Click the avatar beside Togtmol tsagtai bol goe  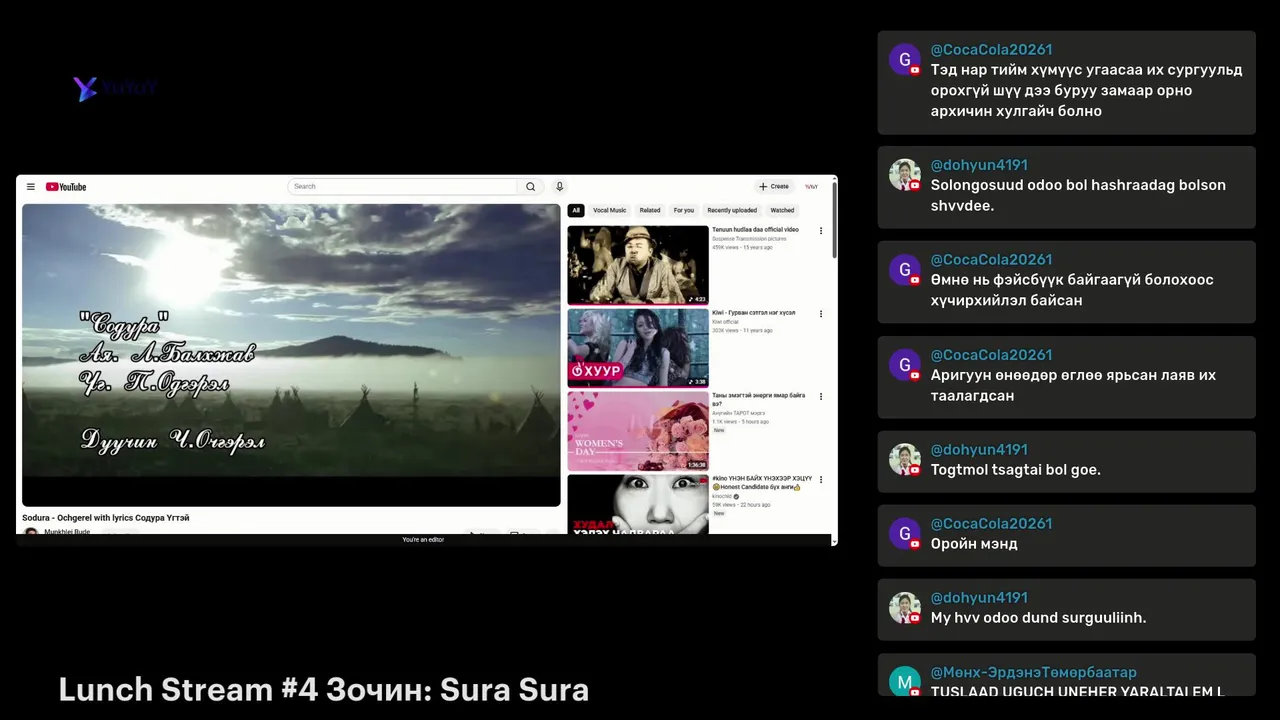click(905, 459)
